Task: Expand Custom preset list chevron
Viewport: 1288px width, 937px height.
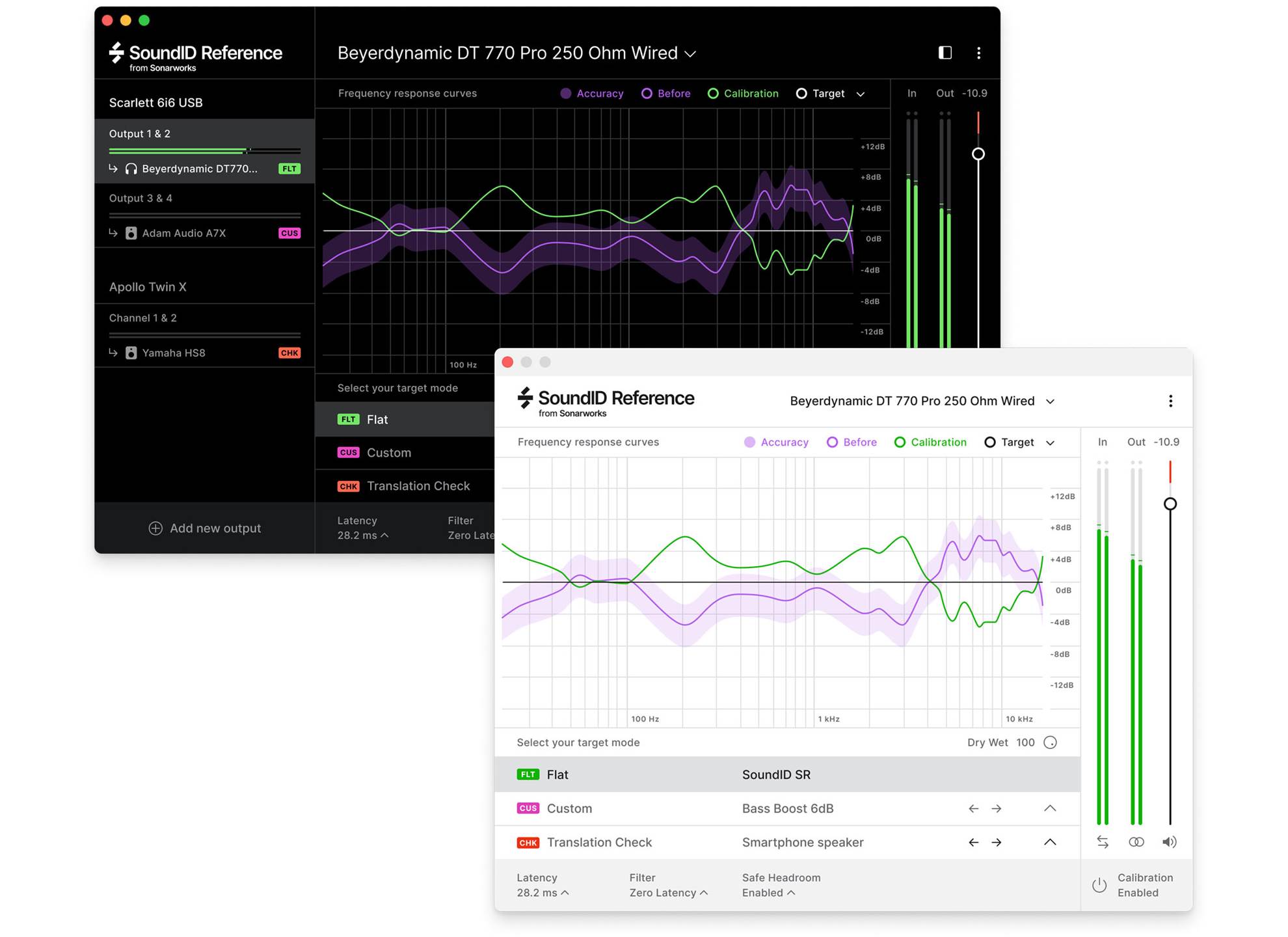Action: (1050, 808)
